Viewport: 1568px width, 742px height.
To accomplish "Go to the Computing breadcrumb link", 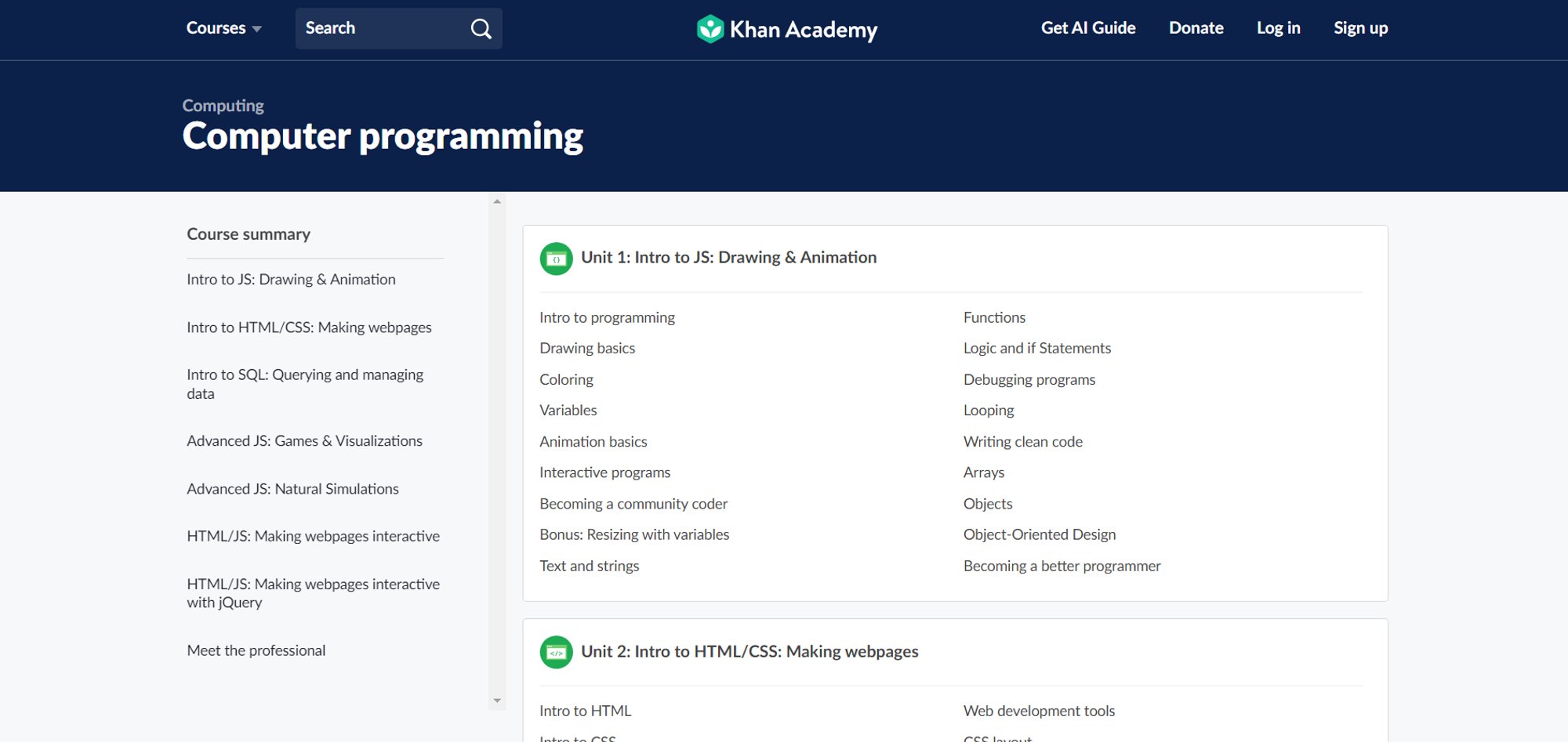I will tap(223, 106).
